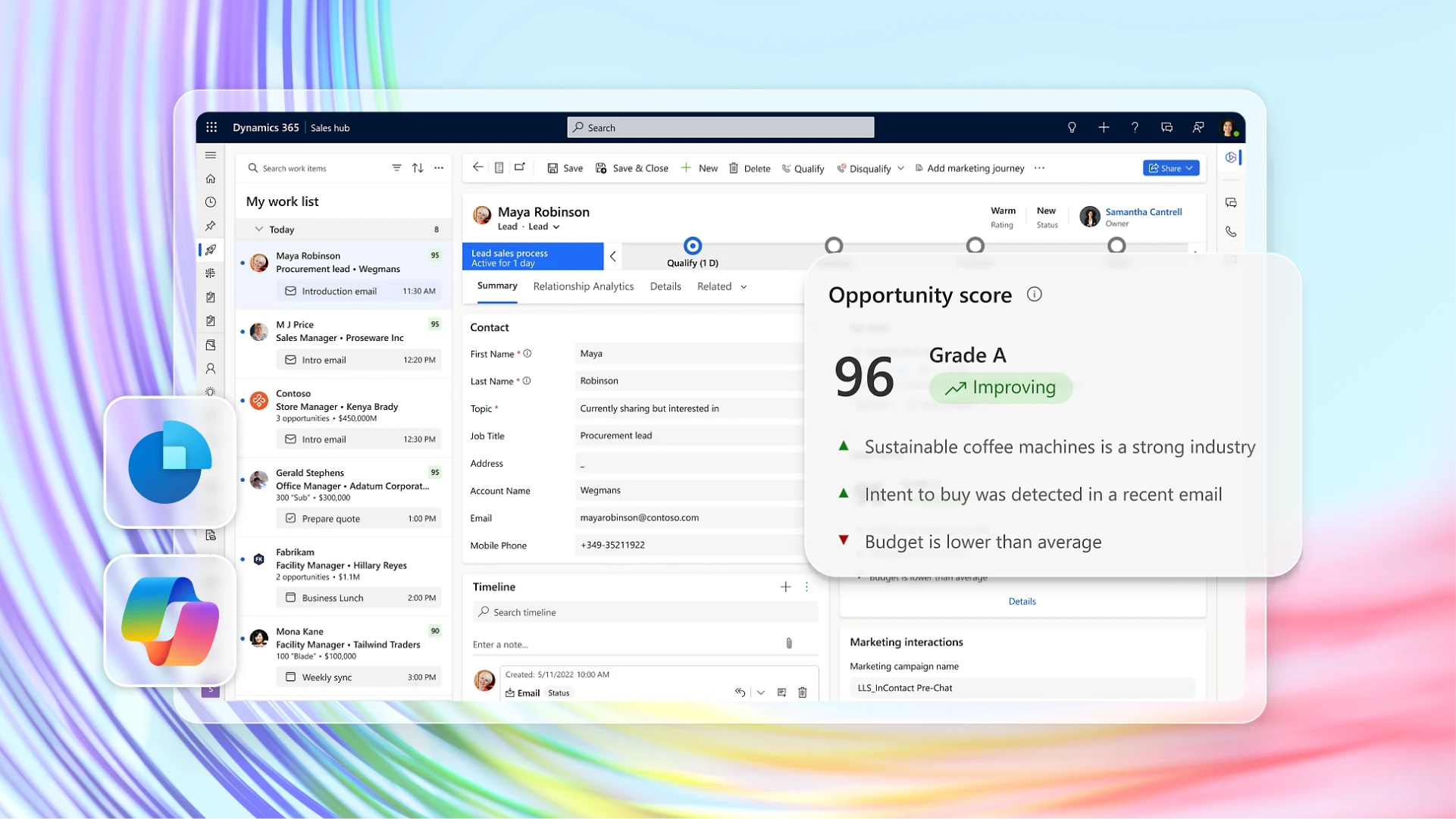Viewport: 1456px width, 819px height.
Task: Click New in the command bar
Action: (700, 168)
